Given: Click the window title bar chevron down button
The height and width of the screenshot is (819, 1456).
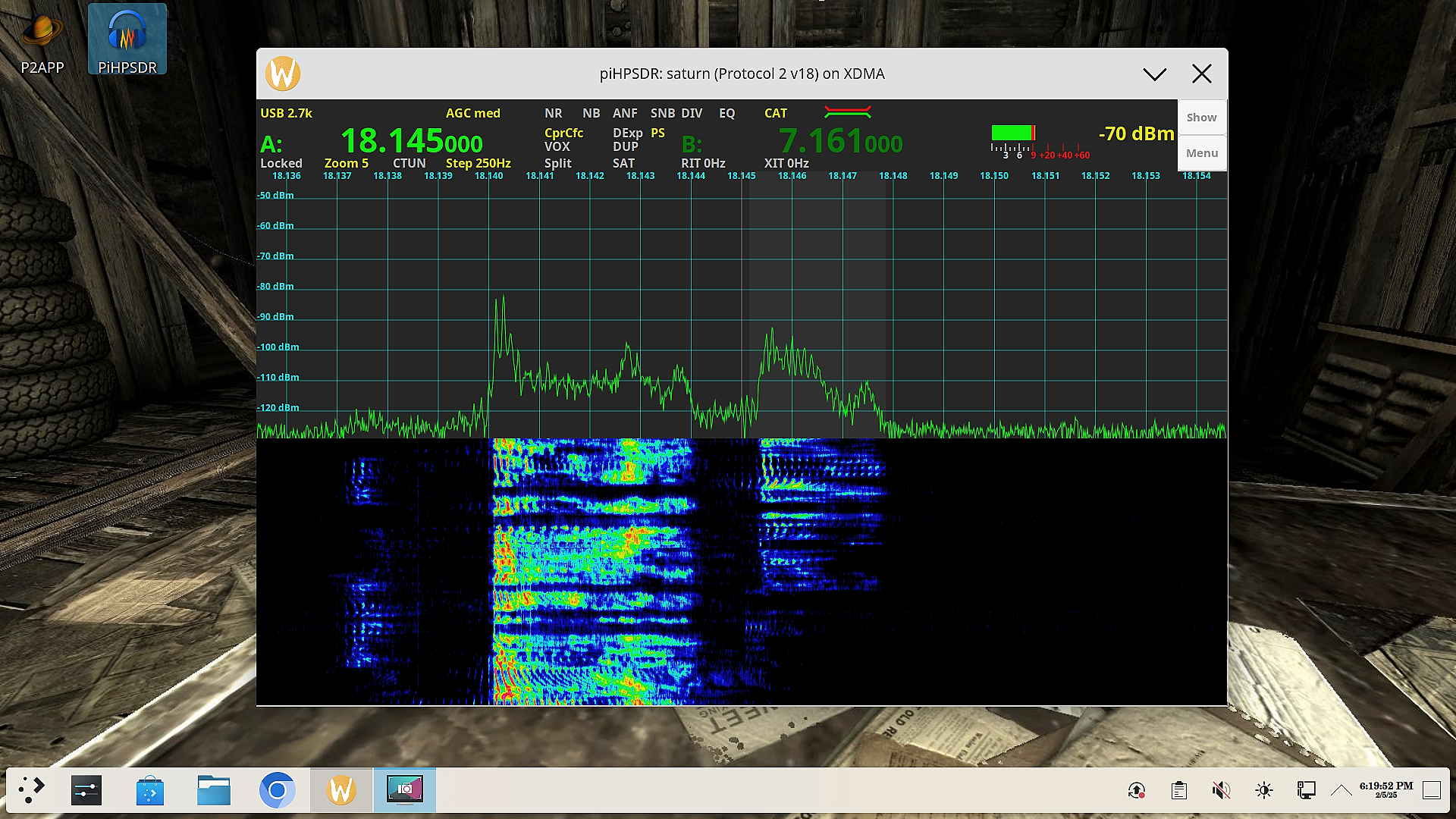Looking at the screenshot, I should pos(1155,74).
